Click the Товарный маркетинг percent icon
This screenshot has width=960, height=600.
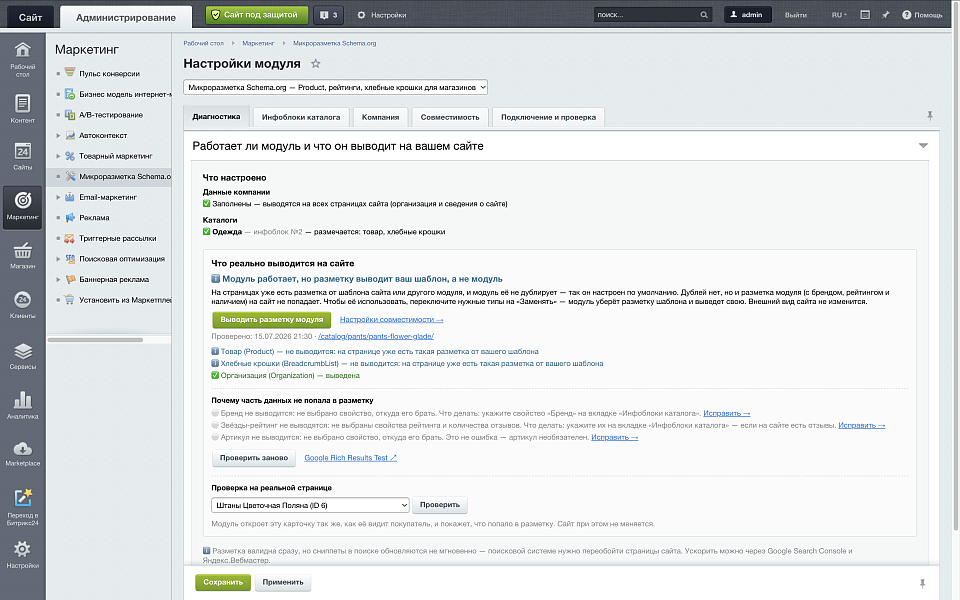pyautogui.click(x=70, y=156)
